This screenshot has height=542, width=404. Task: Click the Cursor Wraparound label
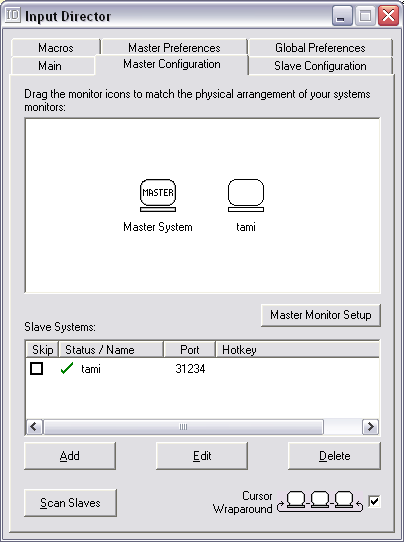[243, 502]
